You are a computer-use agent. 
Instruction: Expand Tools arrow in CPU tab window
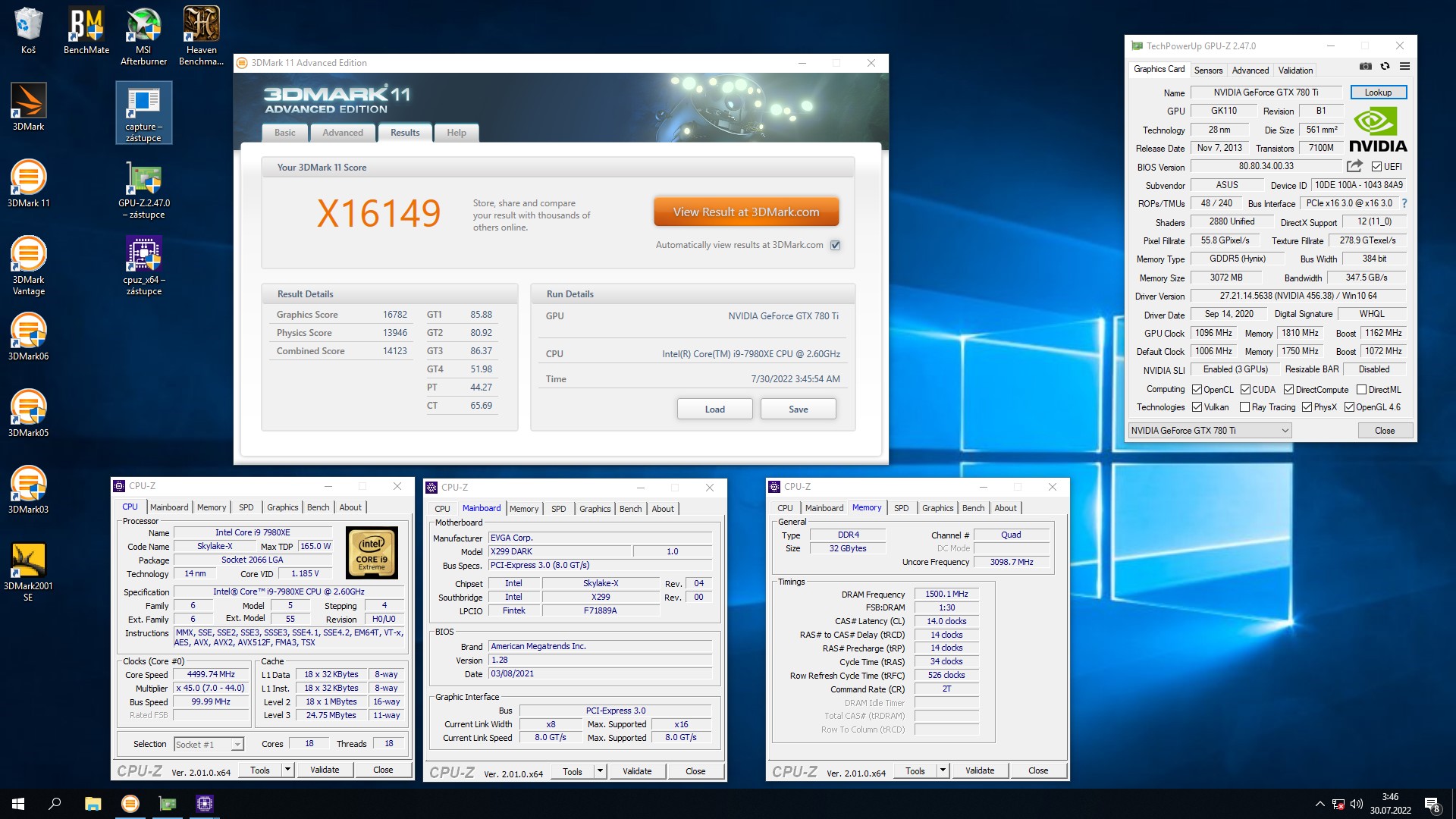coord(287,770)
